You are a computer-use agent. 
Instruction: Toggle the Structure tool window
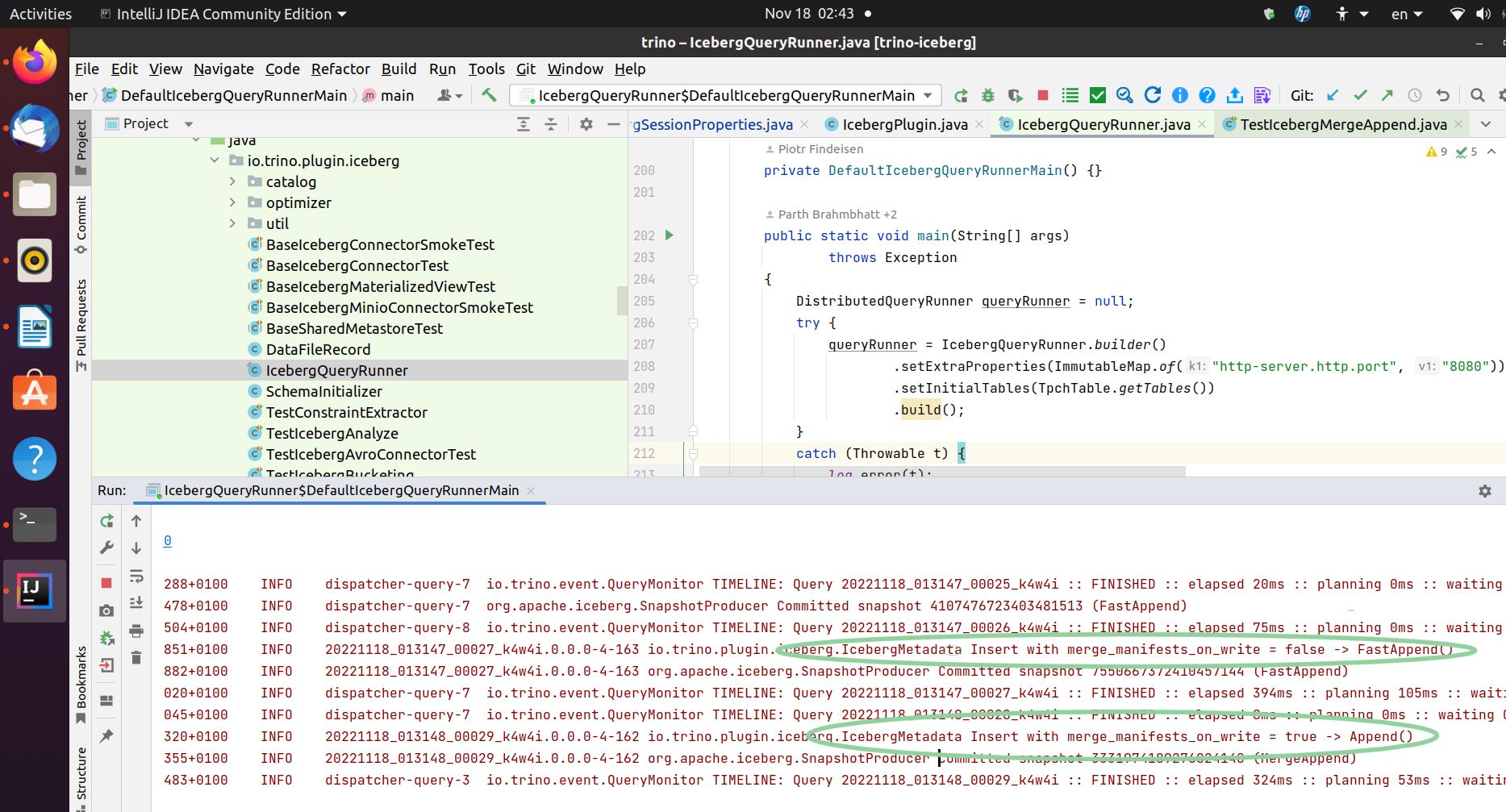click(x=81, y=778)
